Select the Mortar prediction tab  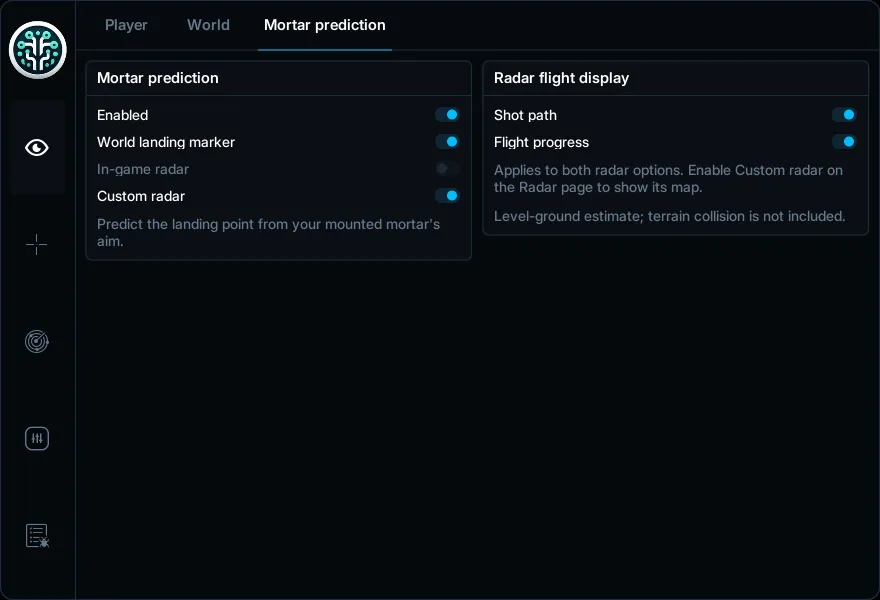pos(324,25)
